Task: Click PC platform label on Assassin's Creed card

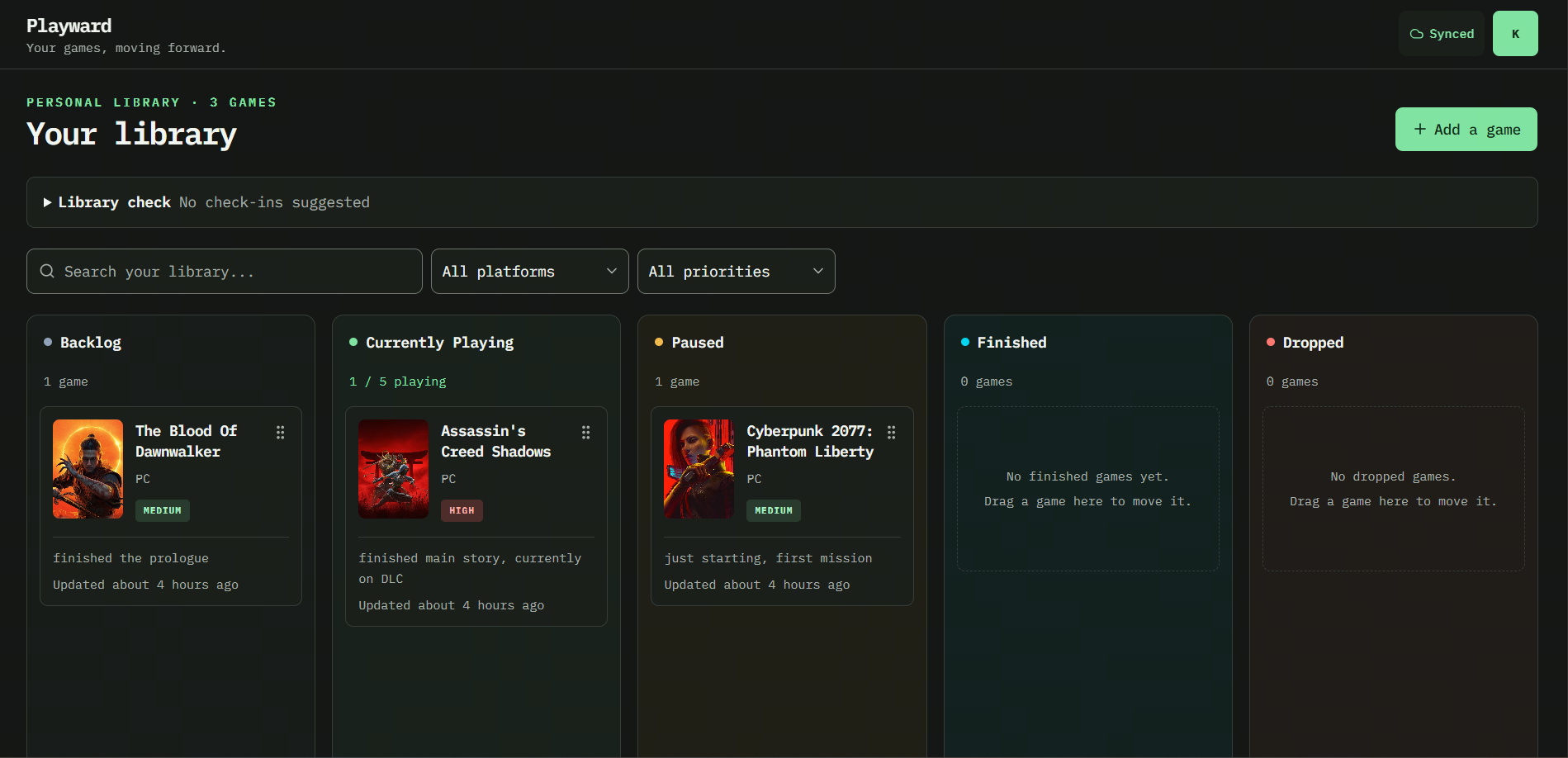Action: tap(448, 479)
